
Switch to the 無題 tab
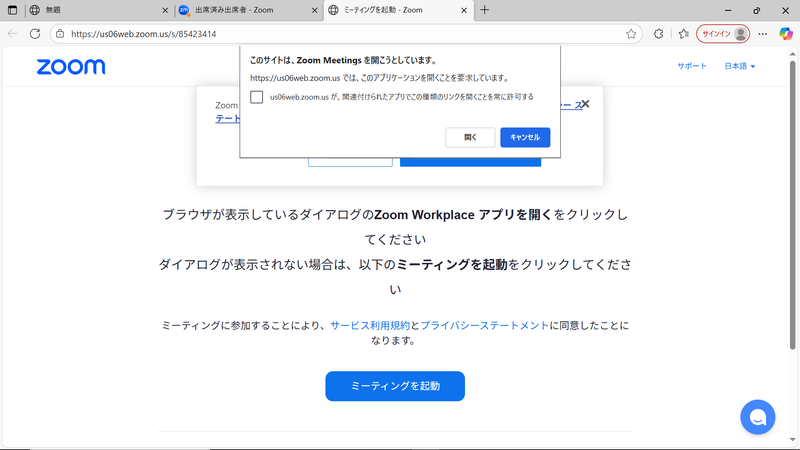pyautogui.click(x=97, y=10)
